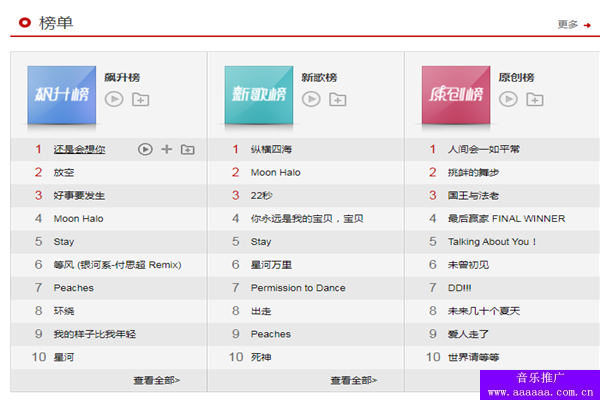The image size is (600, 400).
Task: Open Moon Halo in 新歌榜 list
Action: (x=276, y=172)
